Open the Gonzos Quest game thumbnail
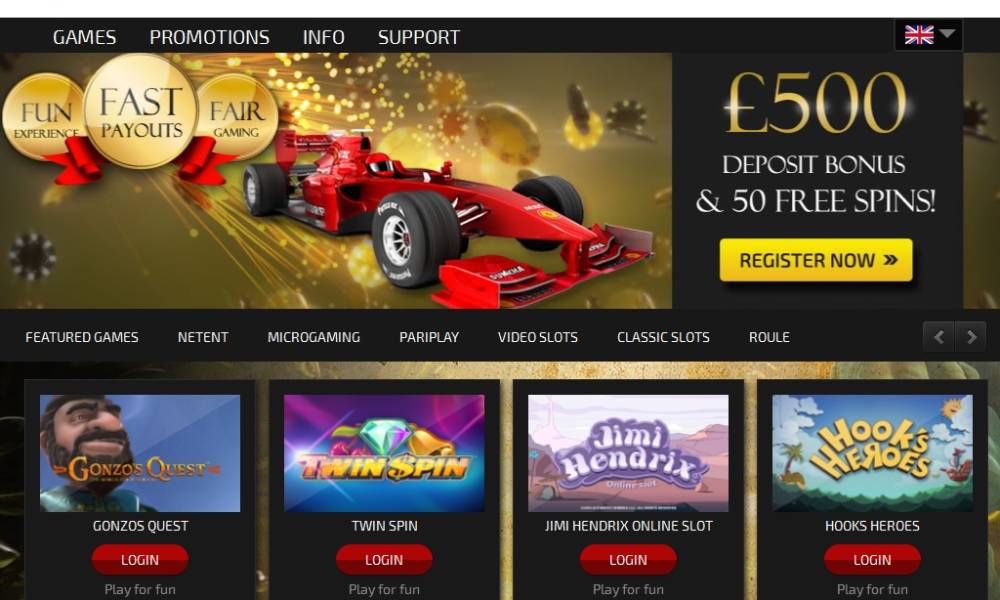This screenshot has height=600, width=1000. click(x=140, y=453)
